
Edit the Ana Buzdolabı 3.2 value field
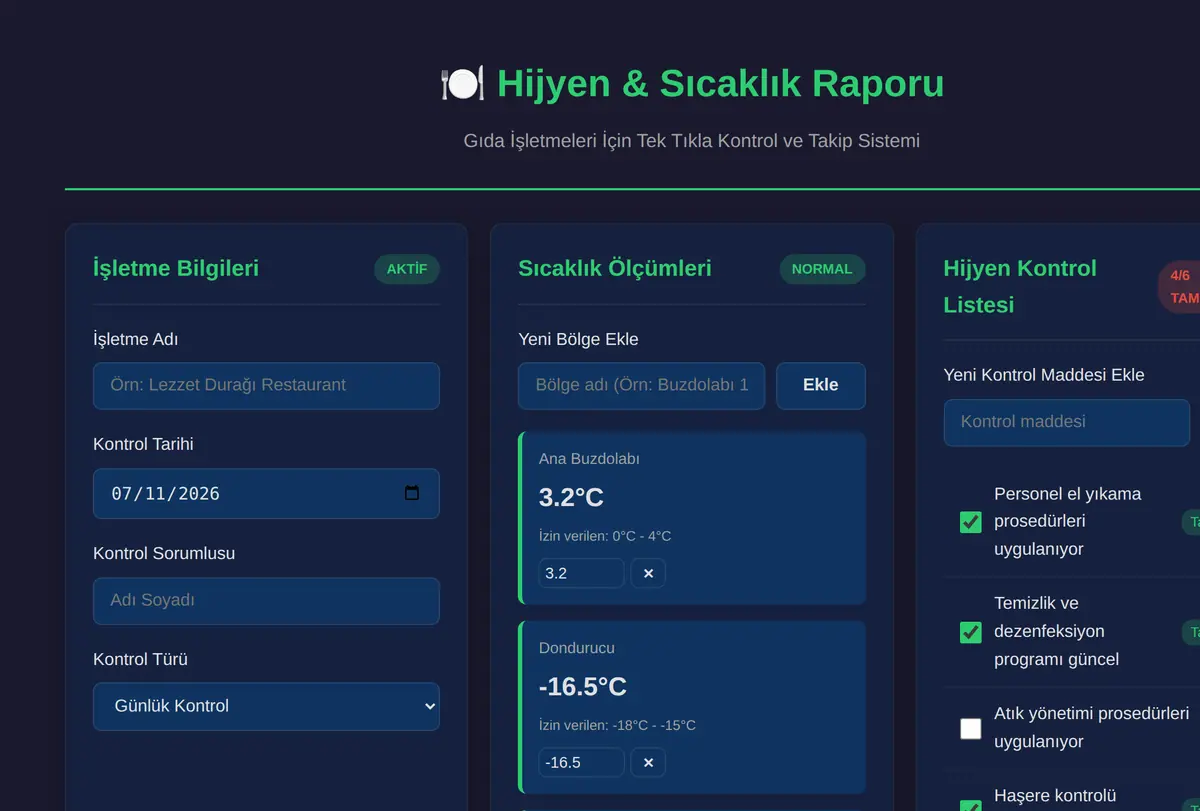coord(582,573)
